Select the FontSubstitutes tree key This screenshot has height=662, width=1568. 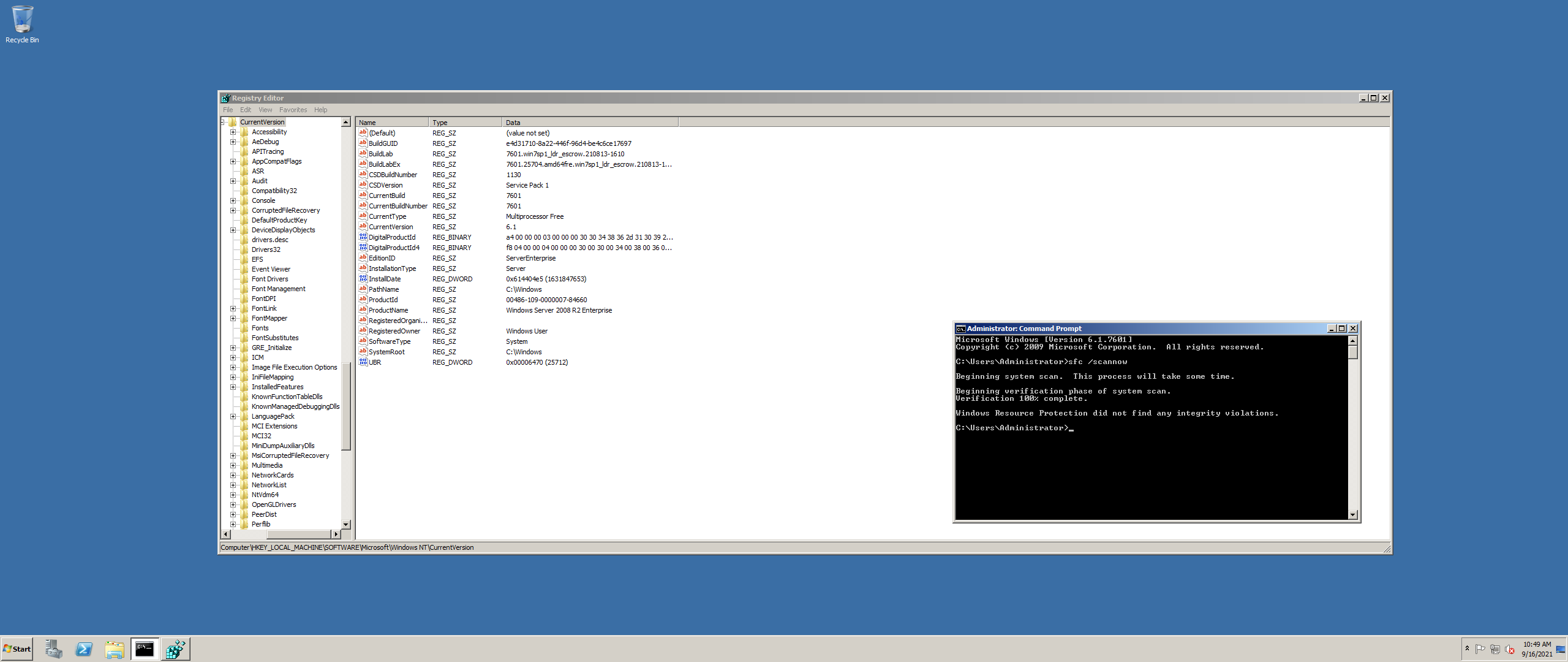coord(275,338)
